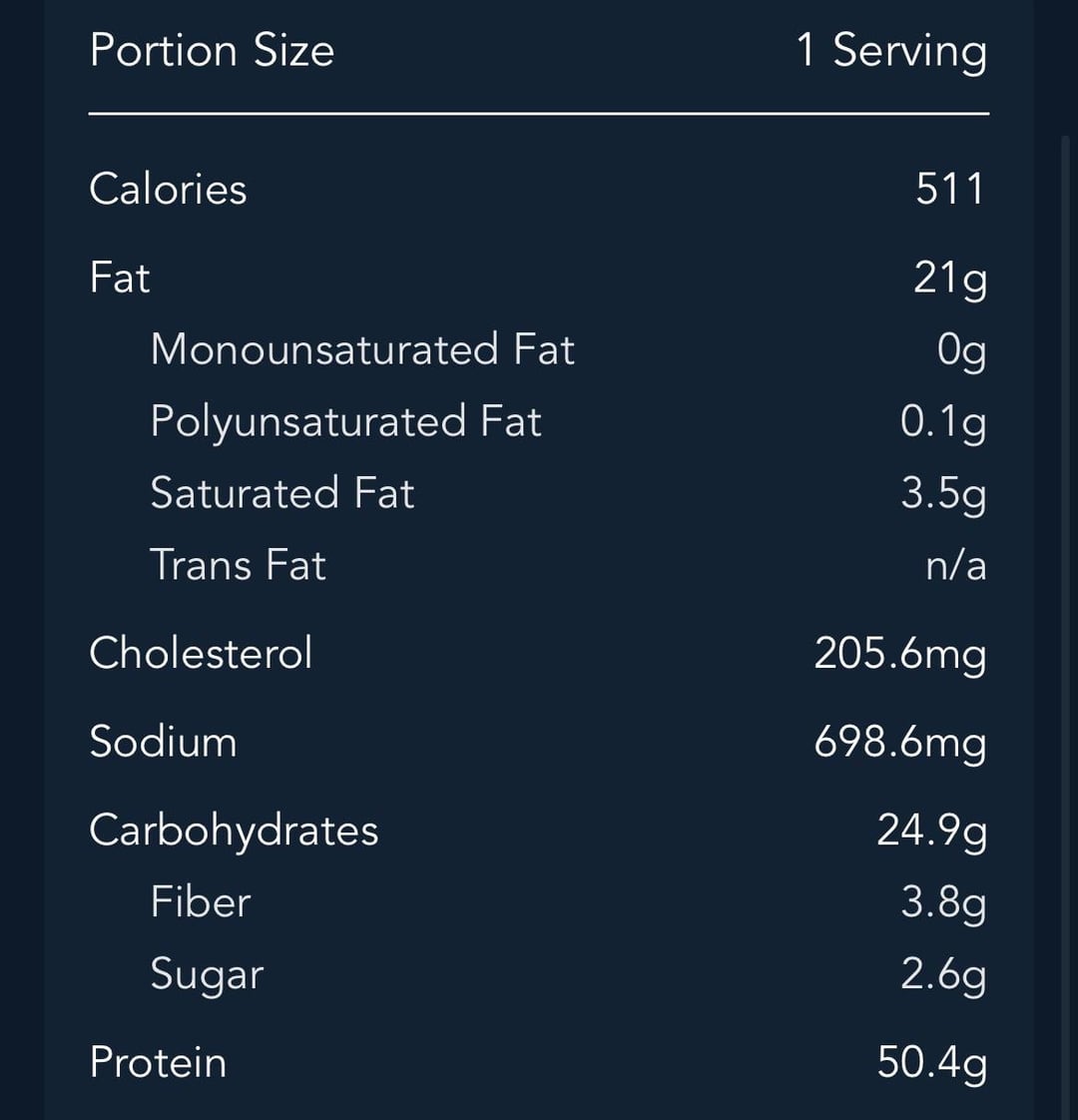
Task: Select the 205.6mg cholesterol value
Action: 900,654
